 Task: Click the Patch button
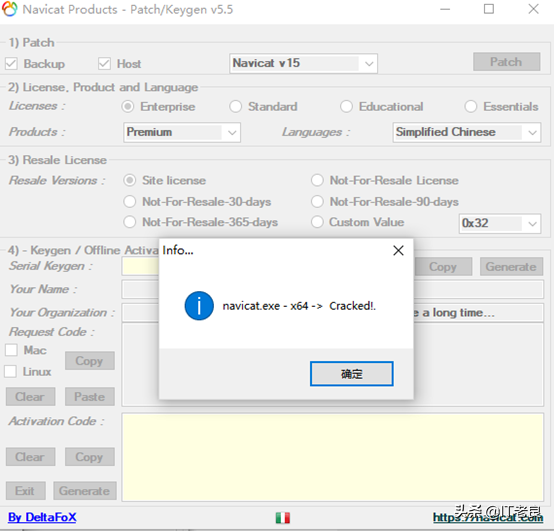[506, 62]
